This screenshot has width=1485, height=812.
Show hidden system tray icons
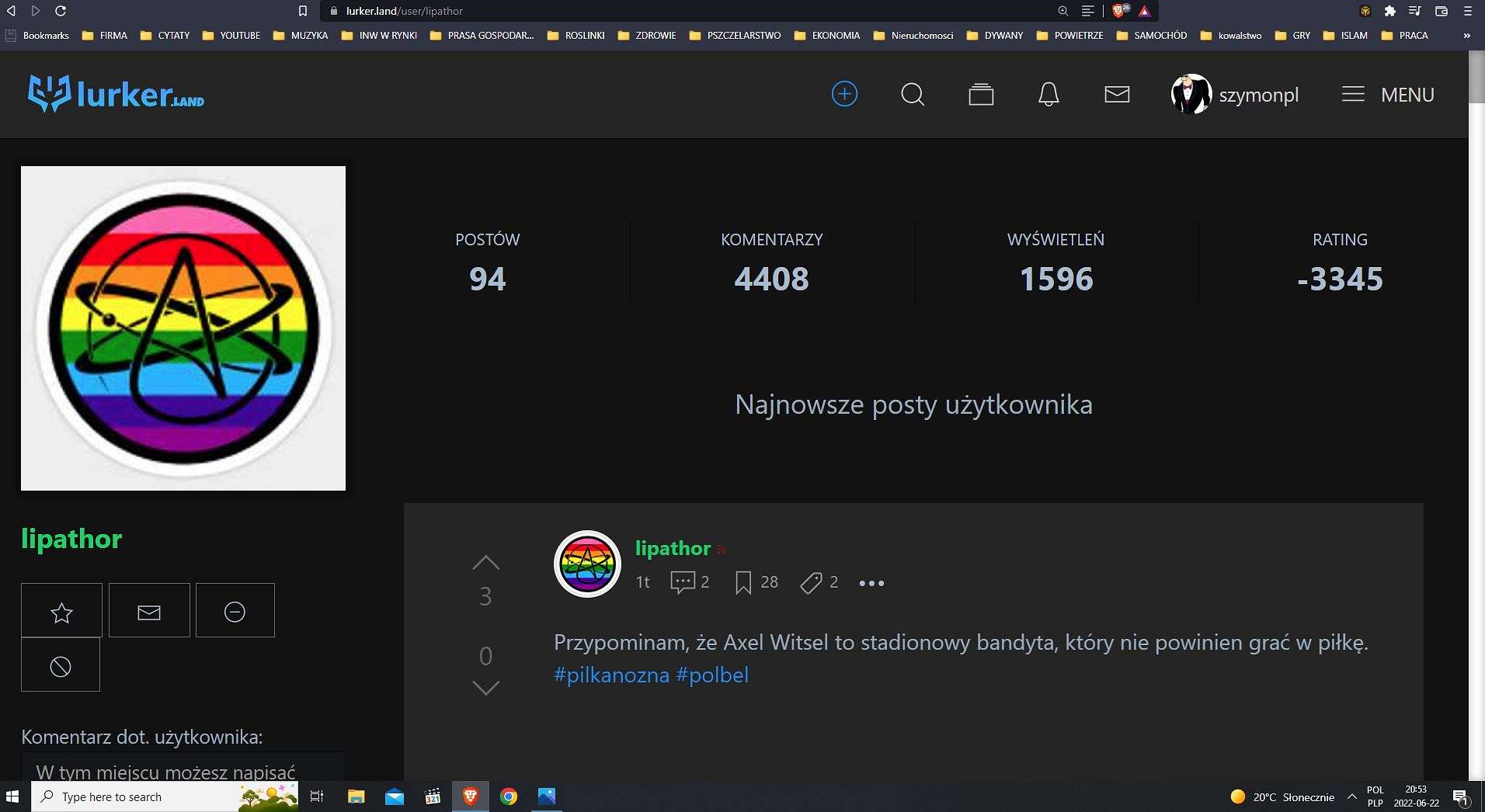[1351, 796]
